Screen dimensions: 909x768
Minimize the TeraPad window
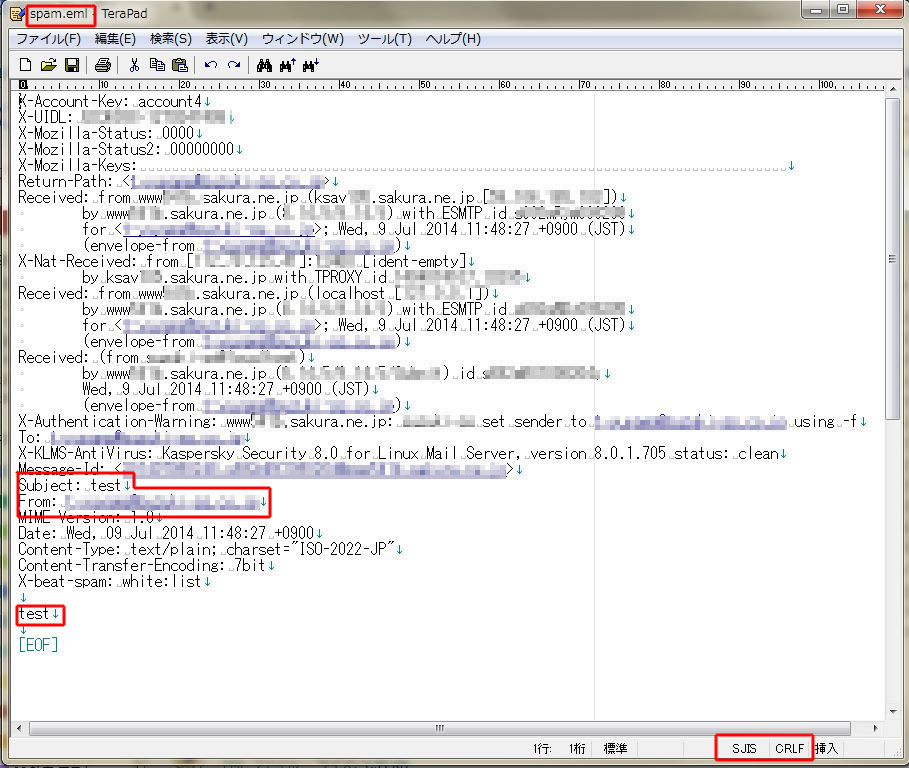[x=816, y=10]
